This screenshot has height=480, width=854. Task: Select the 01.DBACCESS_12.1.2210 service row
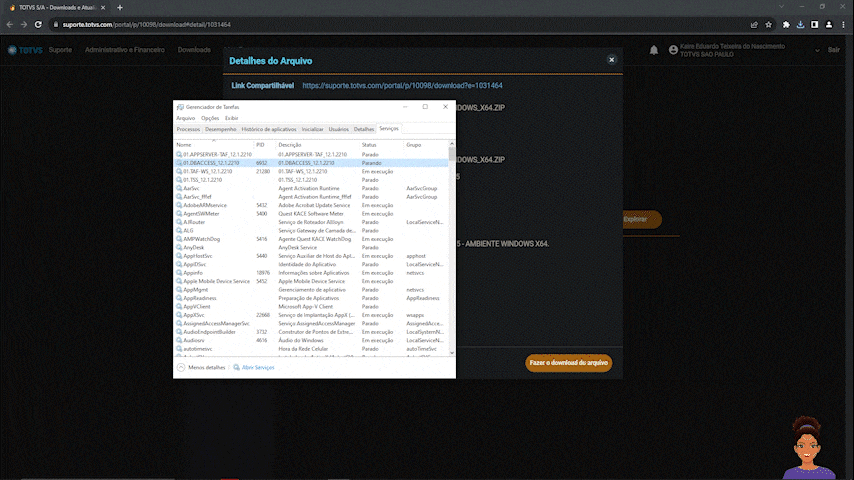point(311,163)
